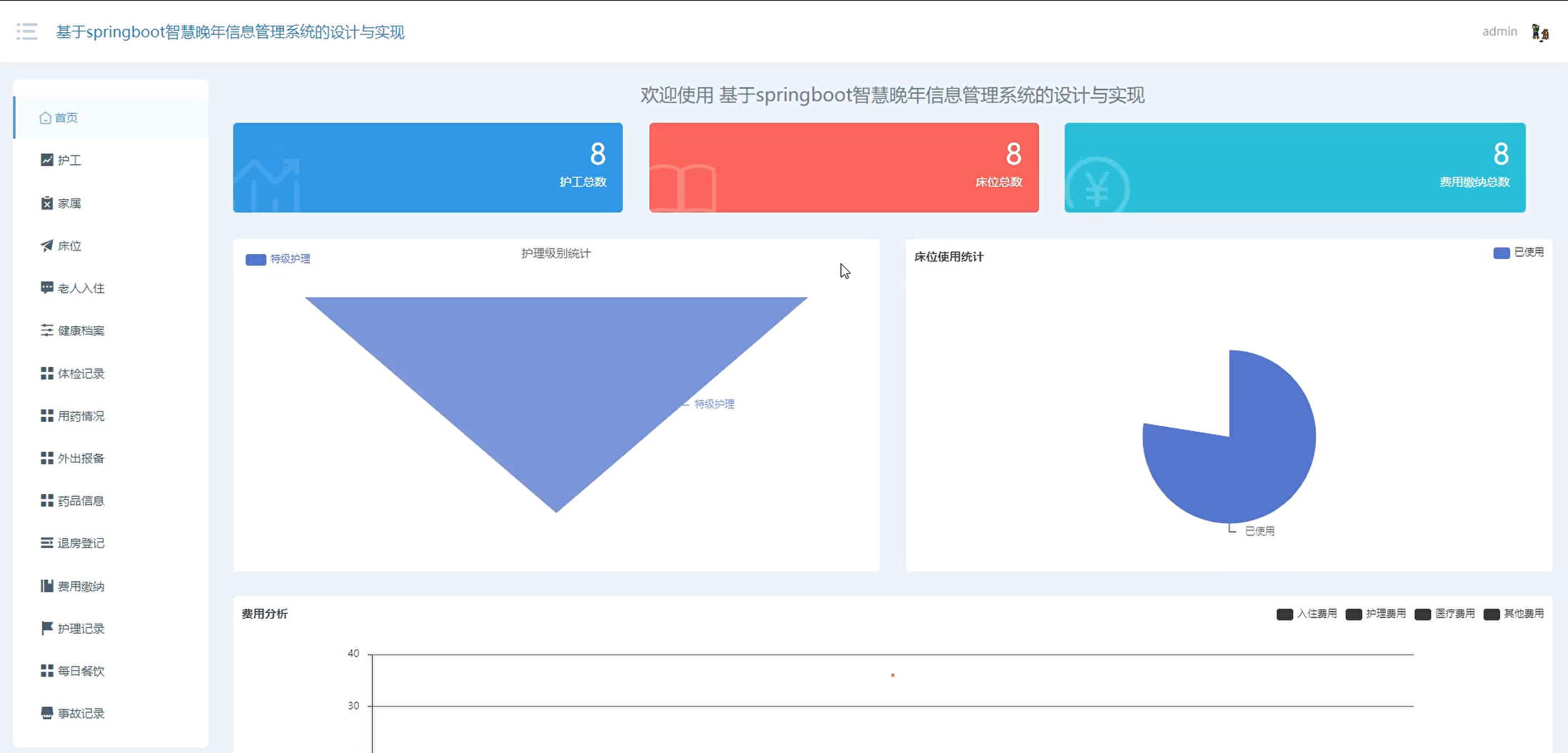Click the admin username in the header

1499,31
